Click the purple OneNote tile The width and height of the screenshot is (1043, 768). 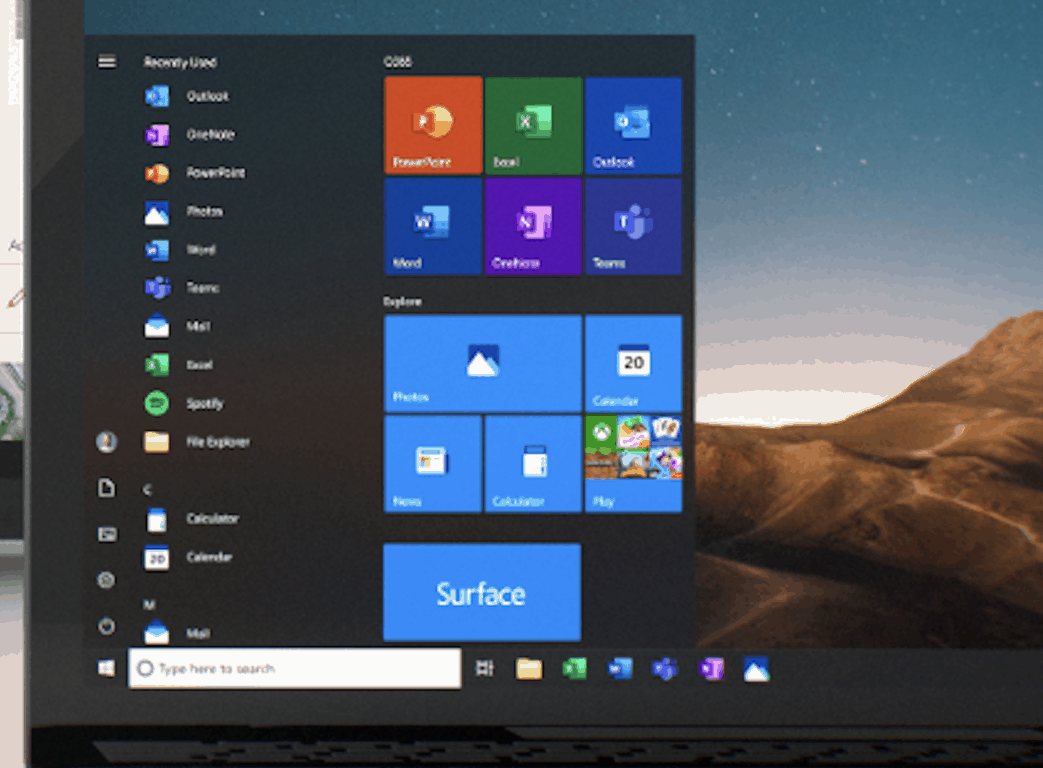533,226
